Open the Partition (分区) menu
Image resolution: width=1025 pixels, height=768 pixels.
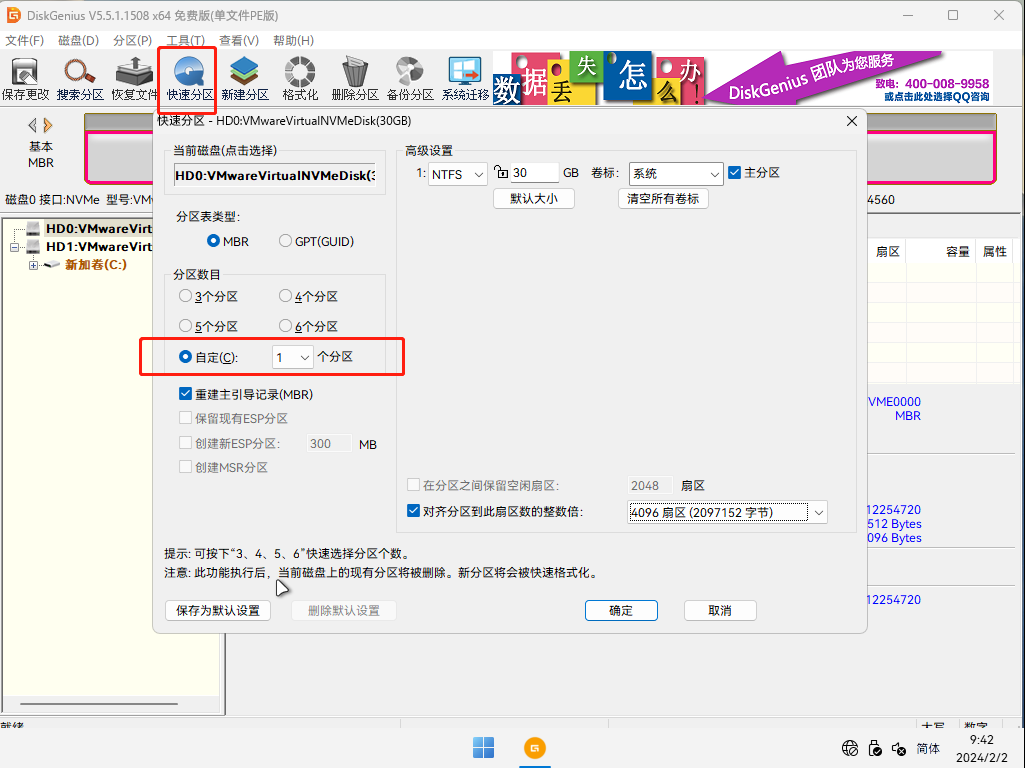(x=133, y=41)
